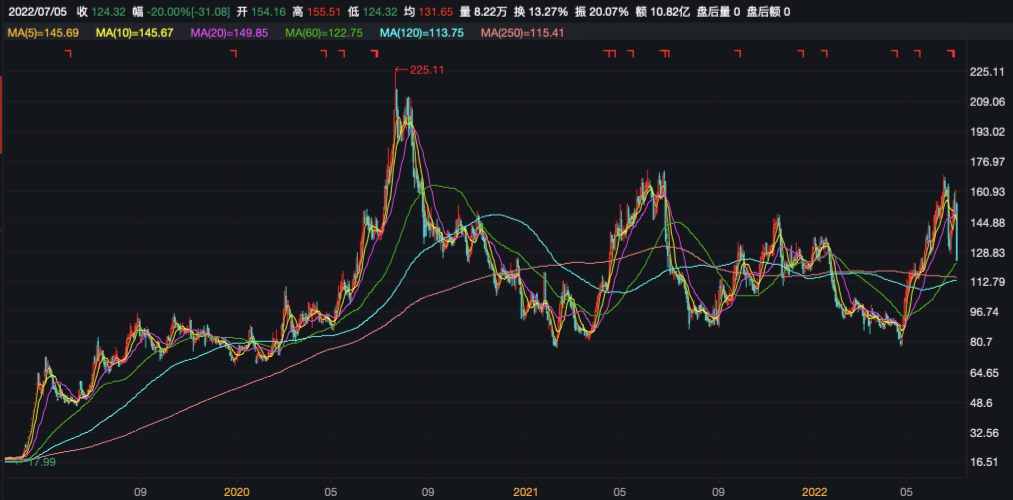Screen dimensions: 1013x500
Task: Select the MA(60)=122.75 indicator label
Action: click(x=324, y=32)
